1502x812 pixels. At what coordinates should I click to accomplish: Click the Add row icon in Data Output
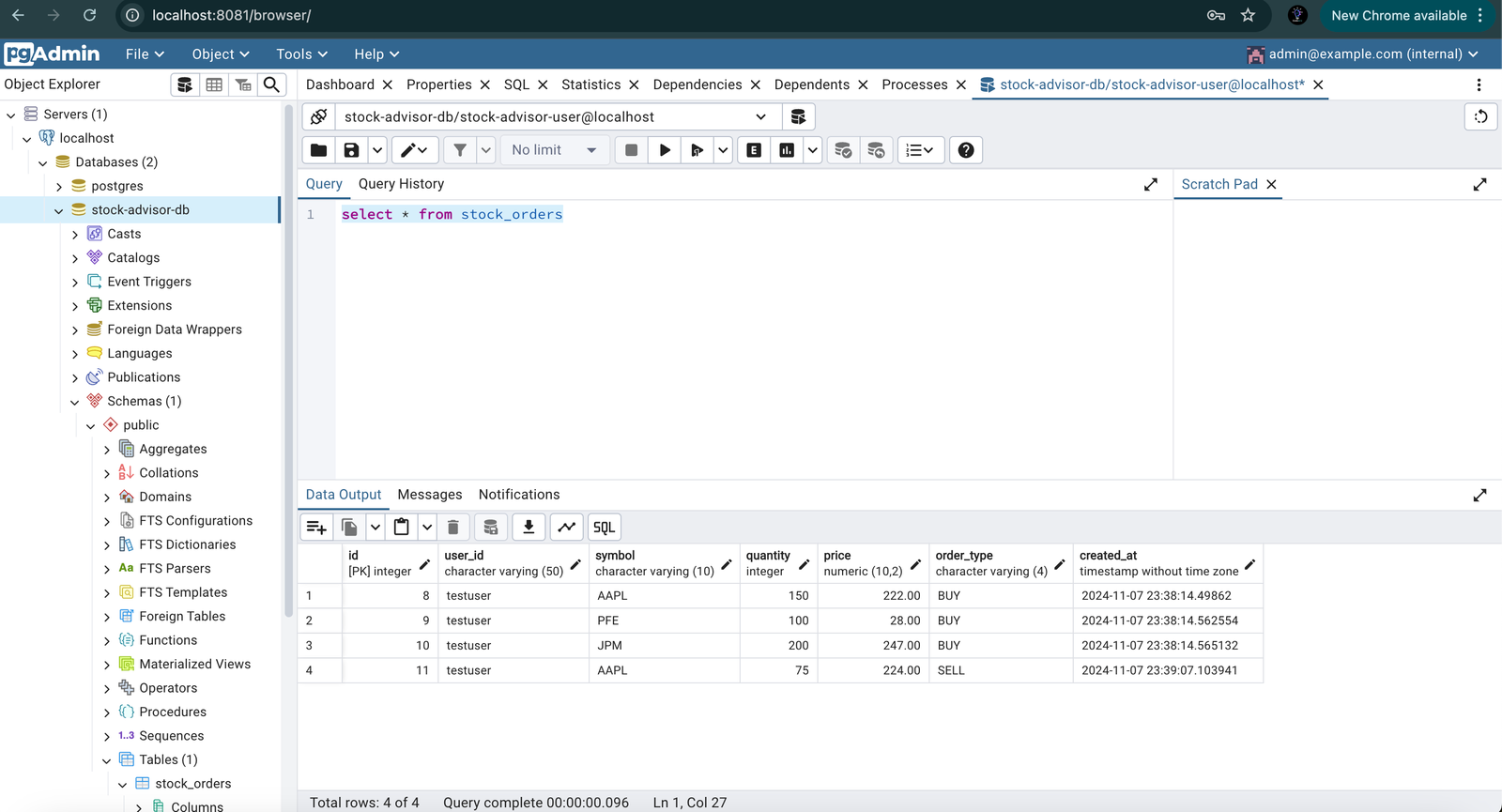coord(316,528)
